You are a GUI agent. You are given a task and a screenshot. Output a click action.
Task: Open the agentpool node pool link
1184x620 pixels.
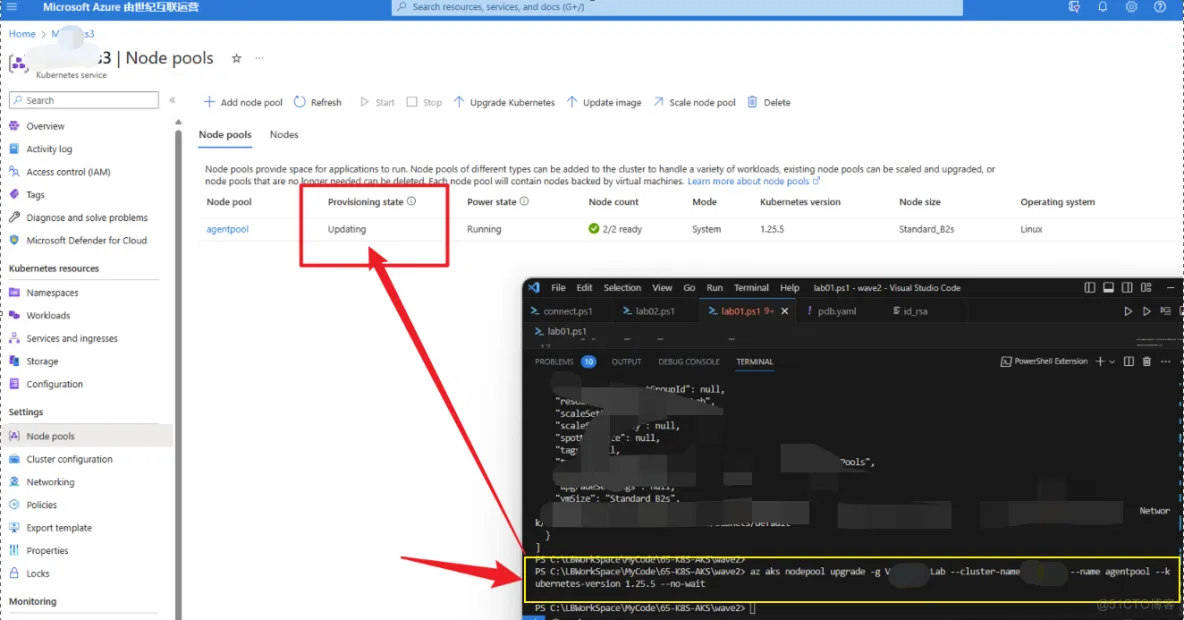click(x=227, y=229)
